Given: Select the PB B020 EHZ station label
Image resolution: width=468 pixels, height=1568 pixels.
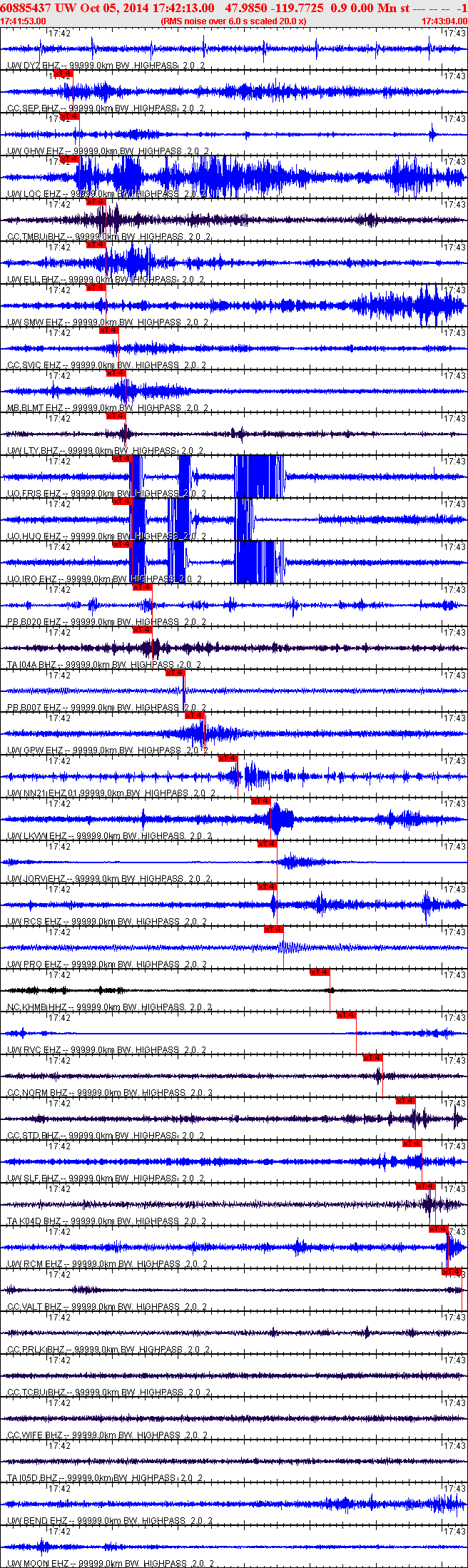Looking at the screenshot, I should [34, 622].
